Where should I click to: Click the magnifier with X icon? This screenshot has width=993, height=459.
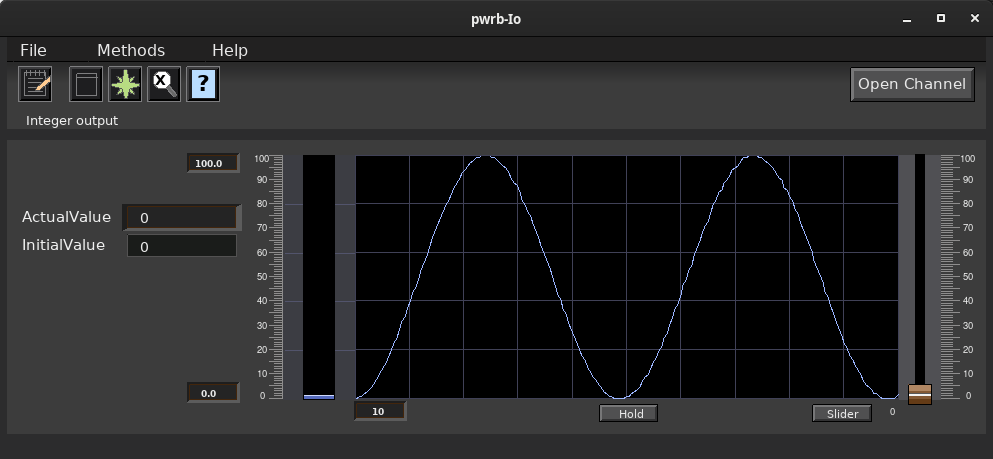click(x=165, y=84)
